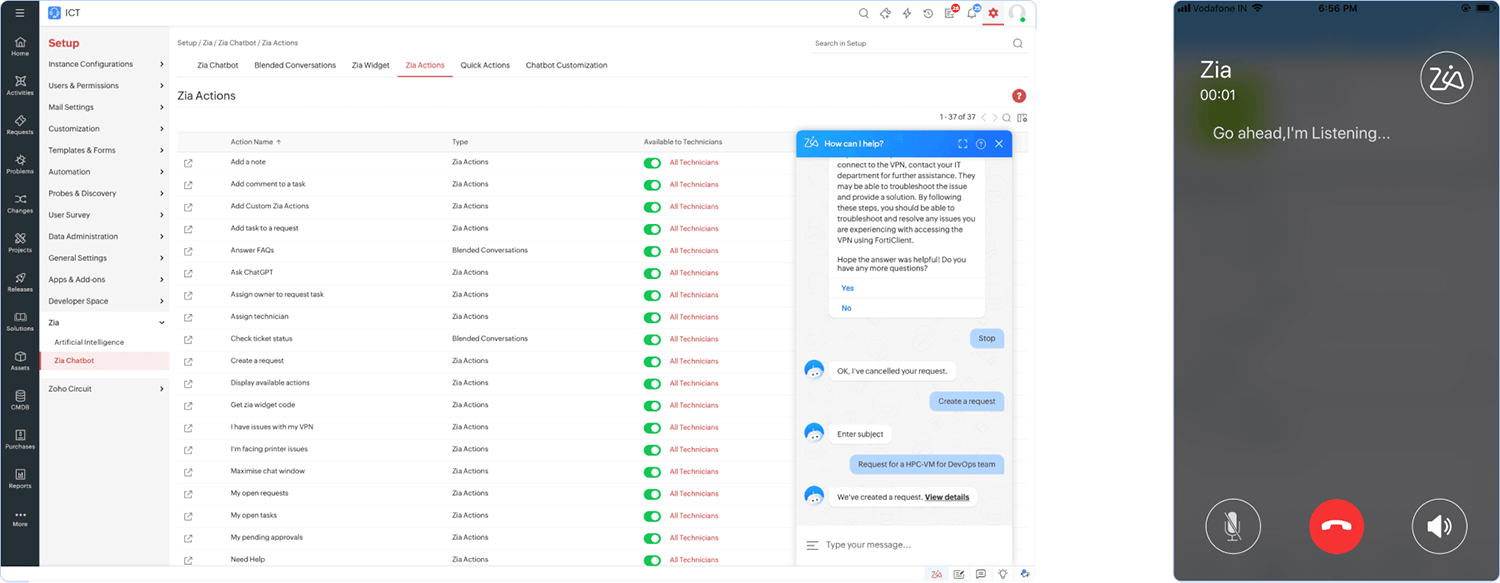Image resolution: width=1500 pixels, height=583 pixels.
Task: Show More modules in left sidebar
Action: pyautogui.click(x=20, y=518)
